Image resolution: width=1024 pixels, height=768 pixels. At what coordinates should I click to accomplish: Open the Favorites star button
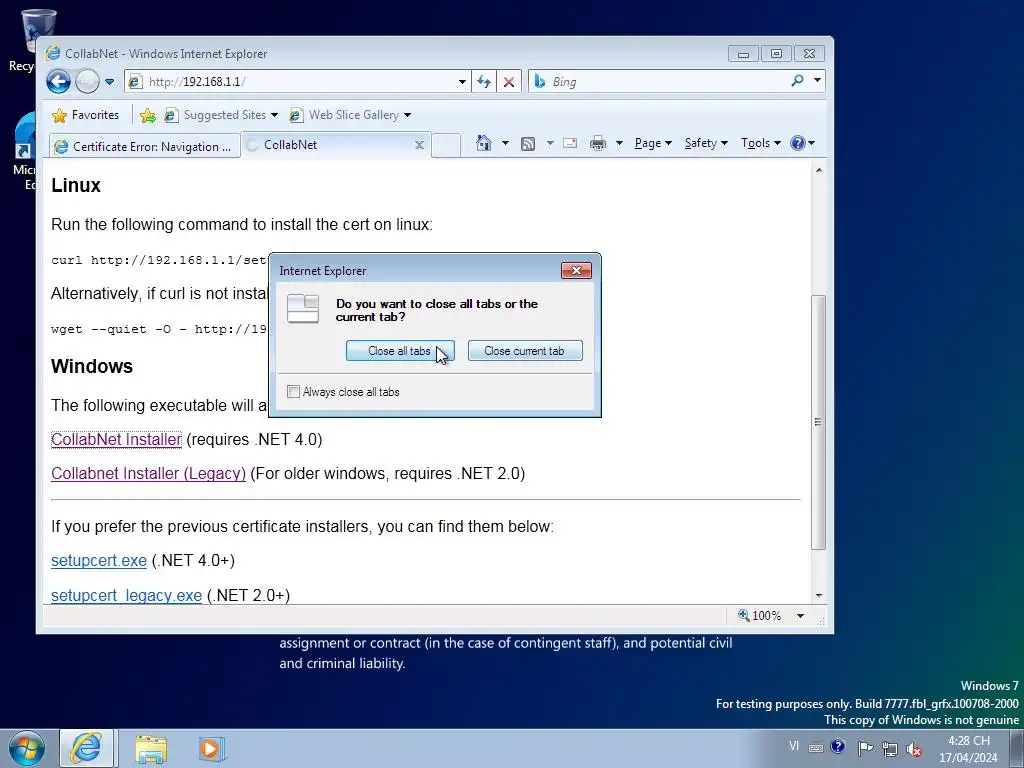tap(86, 115)
